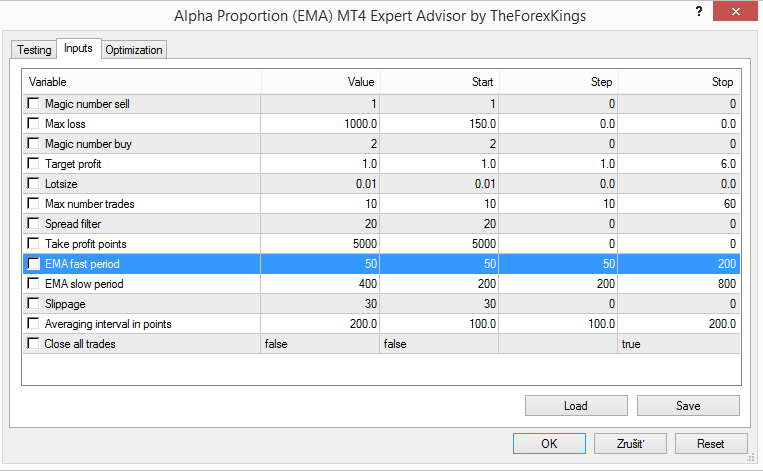Toggle the Take profit points checkbox
The width and height of the screenshot is (763, 471).
coord(33,243)
